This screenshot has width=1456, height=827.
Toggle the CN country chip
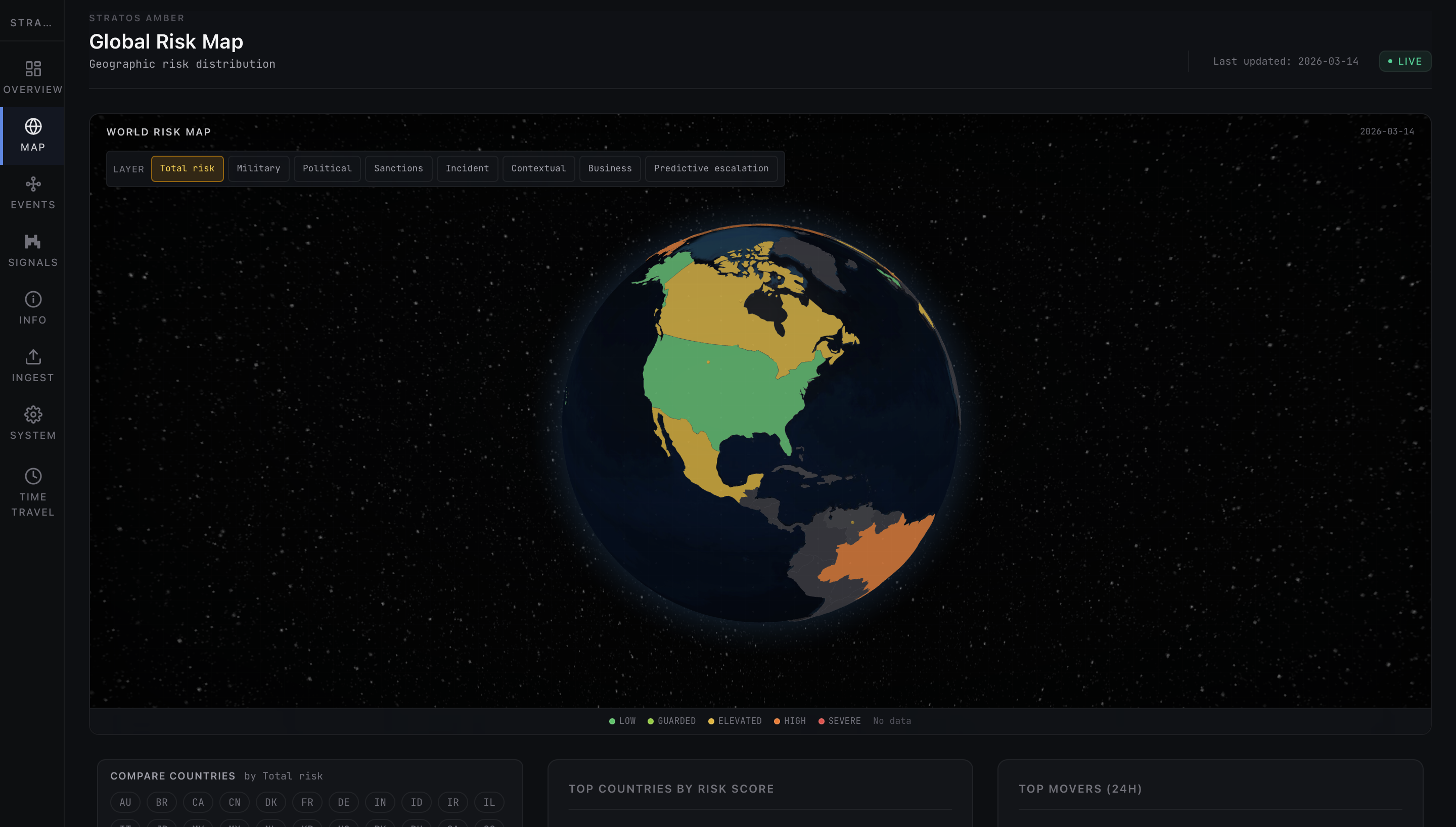[235, 802]
